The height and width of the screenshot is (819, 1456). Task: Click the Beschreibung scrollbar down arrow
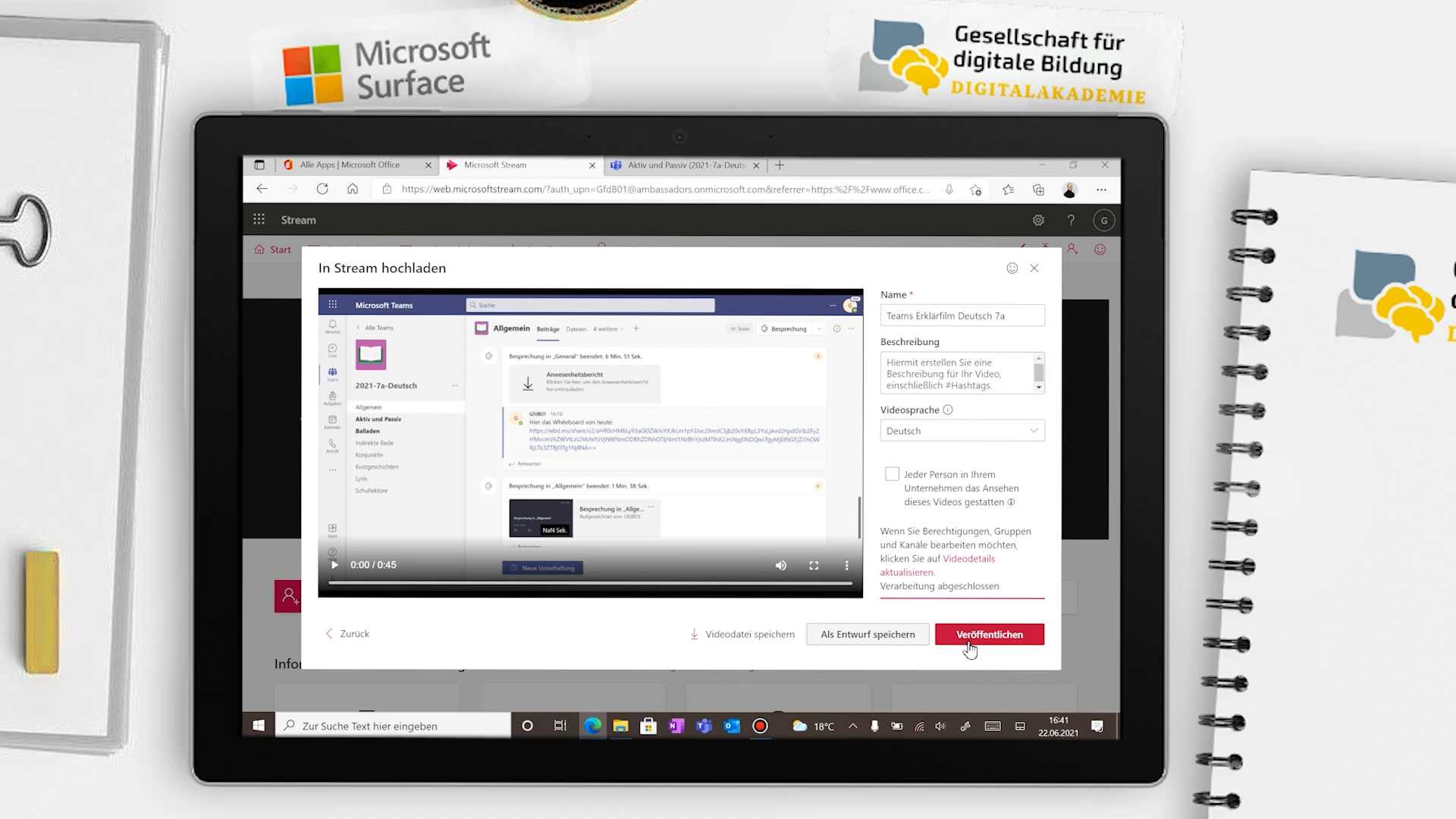pyautogui.click(x=1039, y=388)
